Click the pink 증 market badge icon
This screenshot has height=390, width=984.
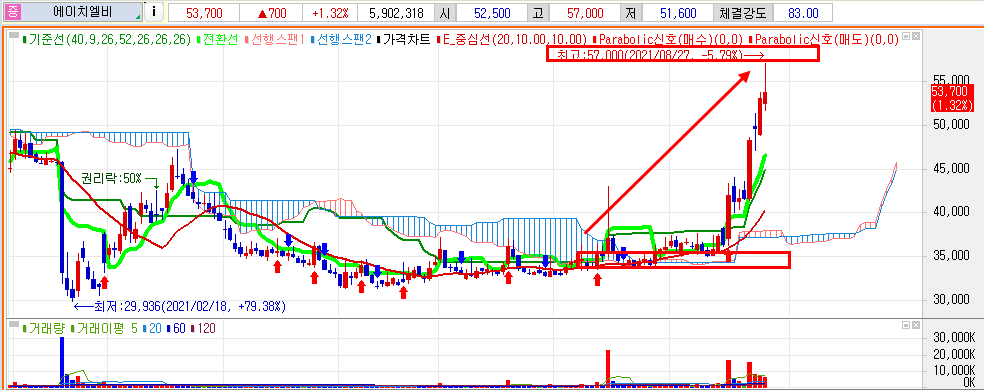click(10, 11)
